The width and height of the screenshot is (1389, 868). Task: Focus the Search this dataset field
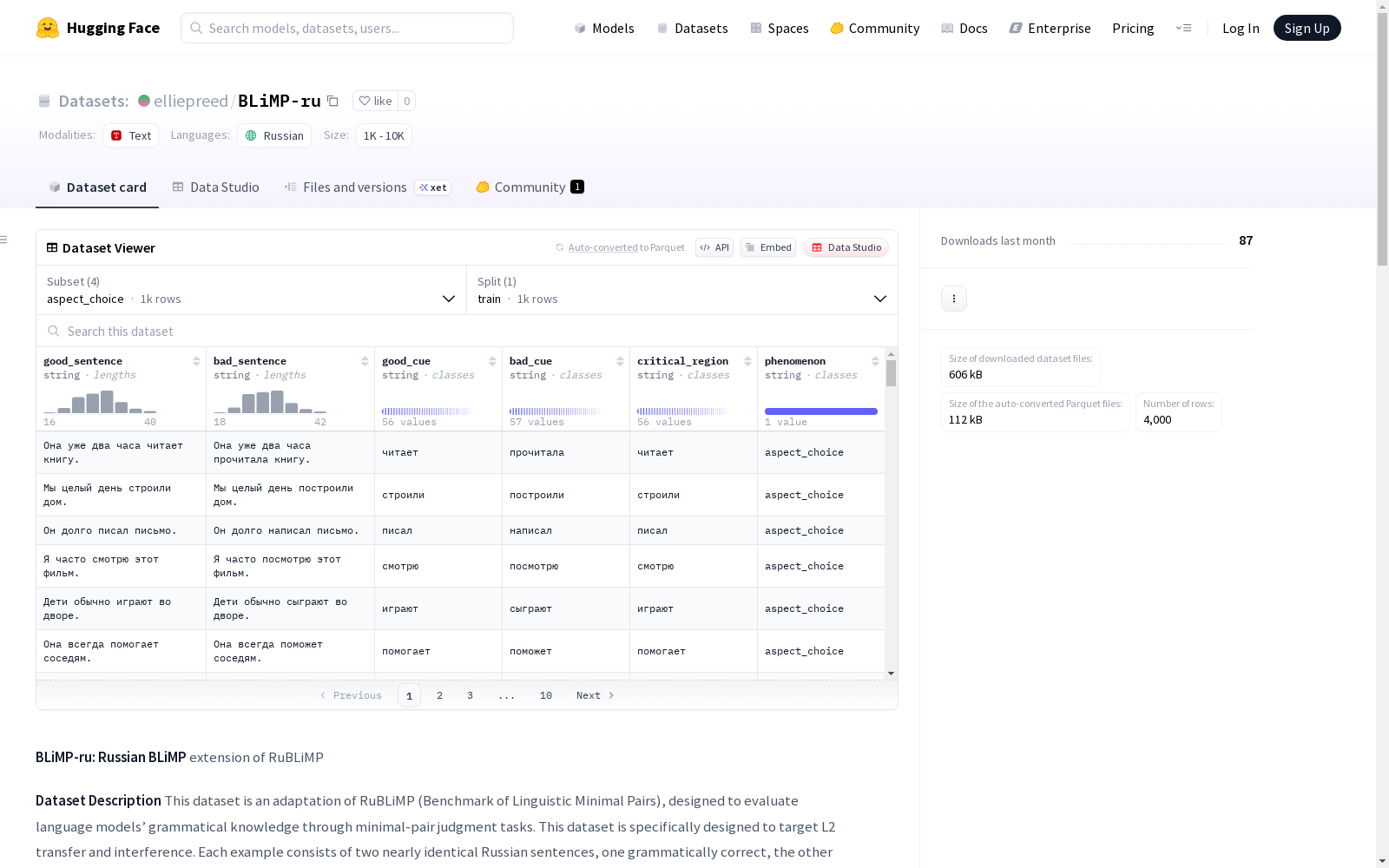467,331
